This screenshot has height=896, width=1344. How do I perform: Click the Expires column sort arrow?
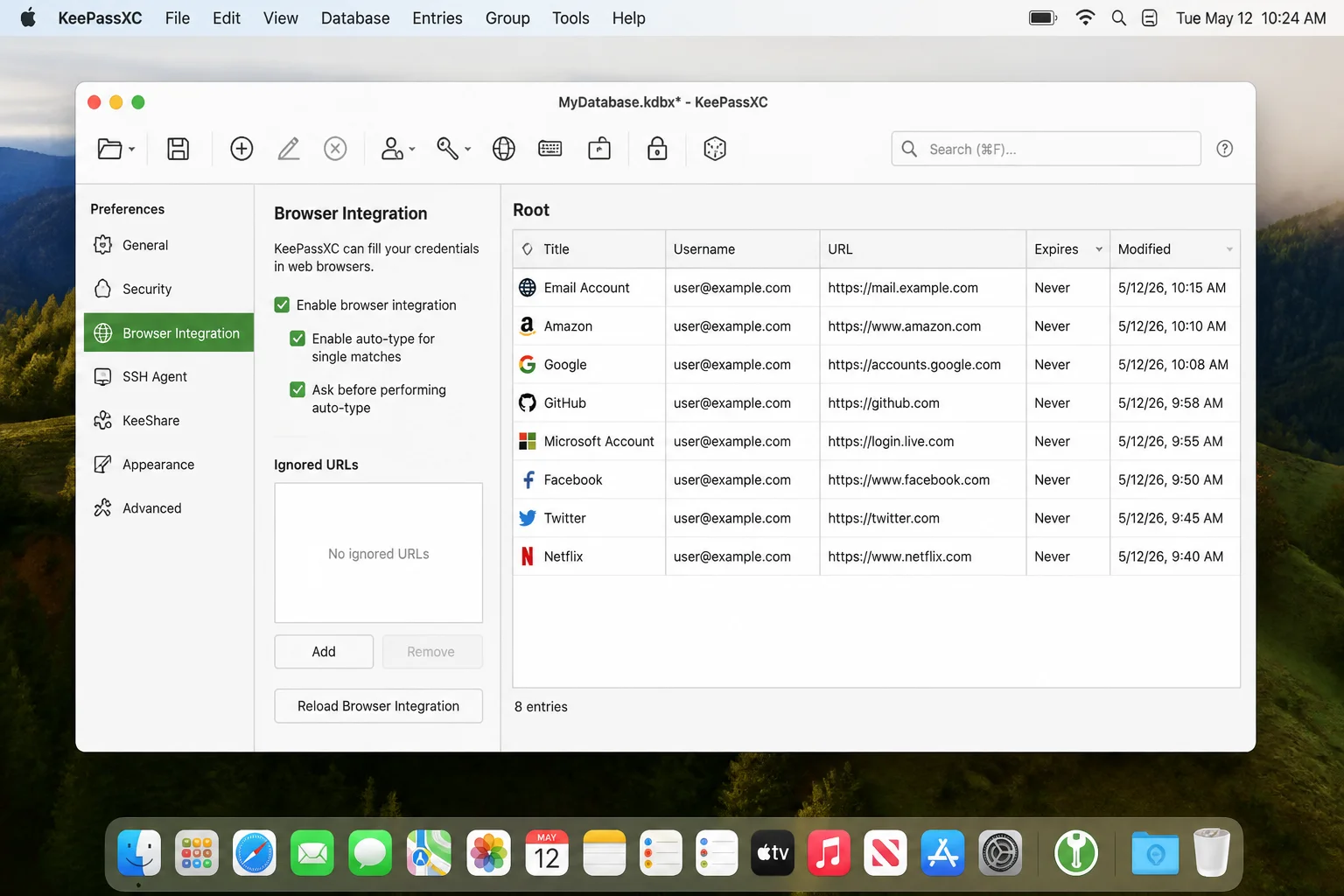pyautogui.click(x=1099, y=249)
